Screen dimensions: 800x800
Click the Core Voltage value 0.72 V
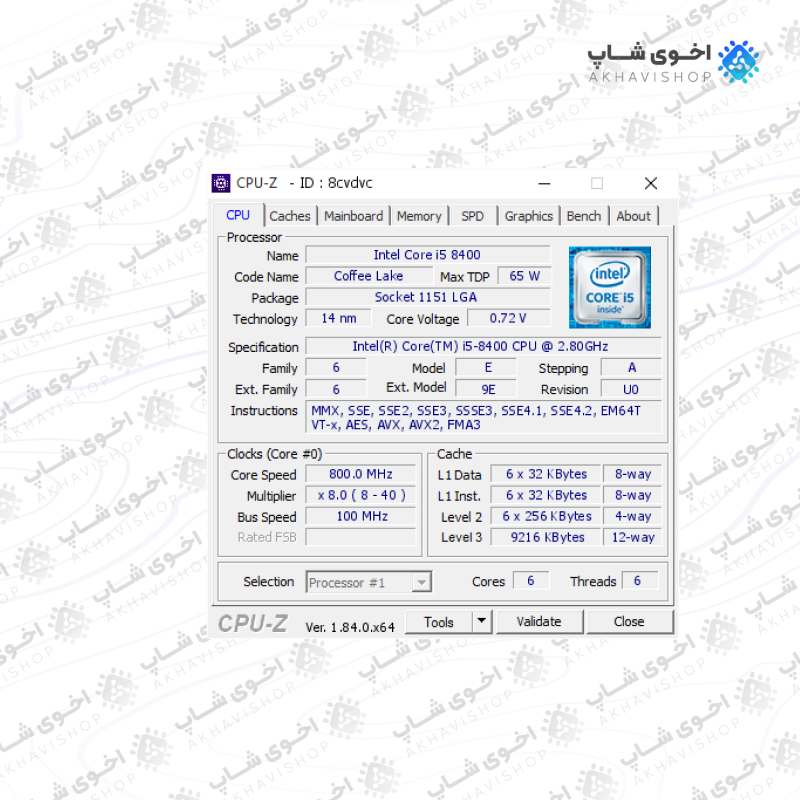click(509, 318)
